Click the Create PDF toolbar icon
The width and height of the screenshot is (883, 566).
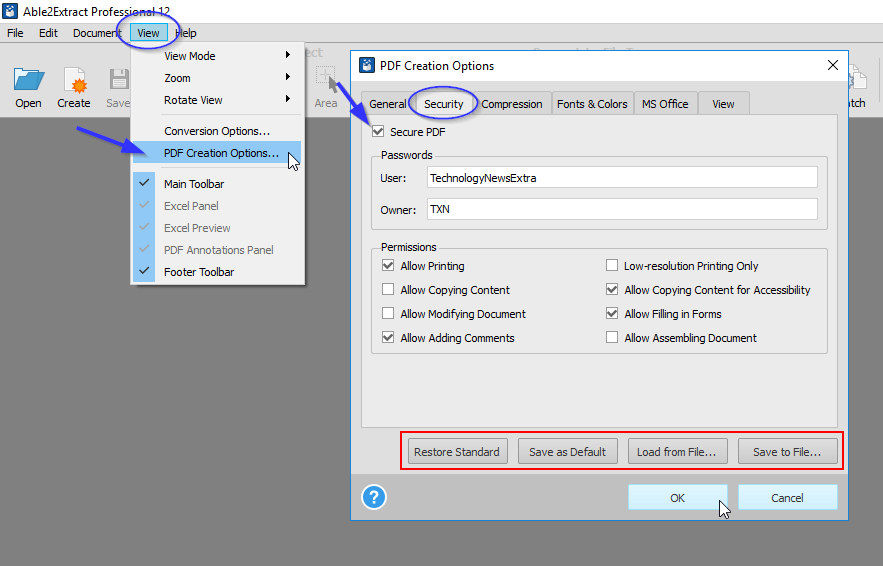(x=74, y=80)
